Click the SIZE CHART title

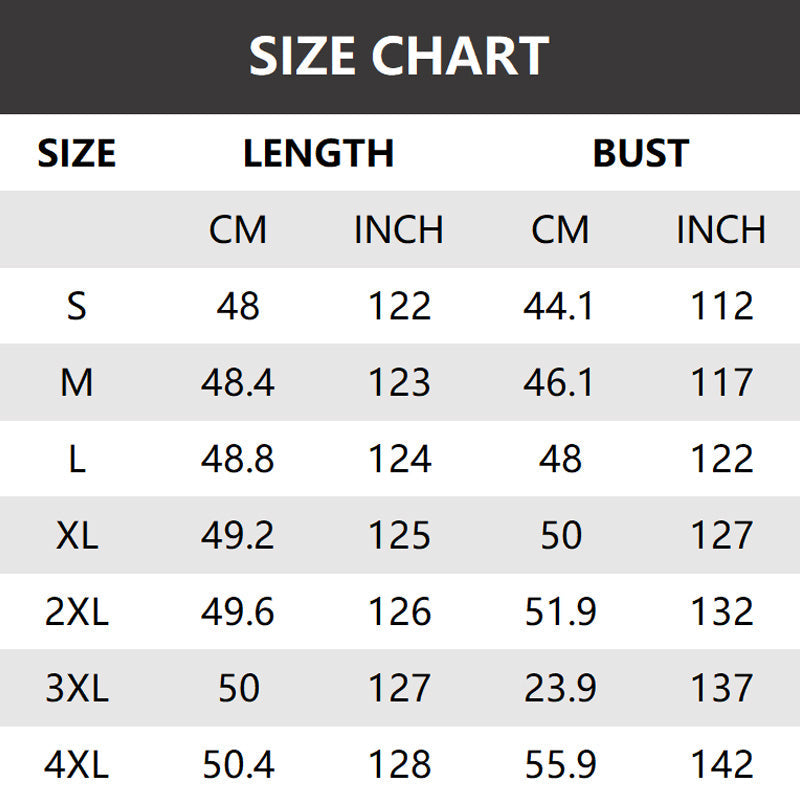pos(399,57)
